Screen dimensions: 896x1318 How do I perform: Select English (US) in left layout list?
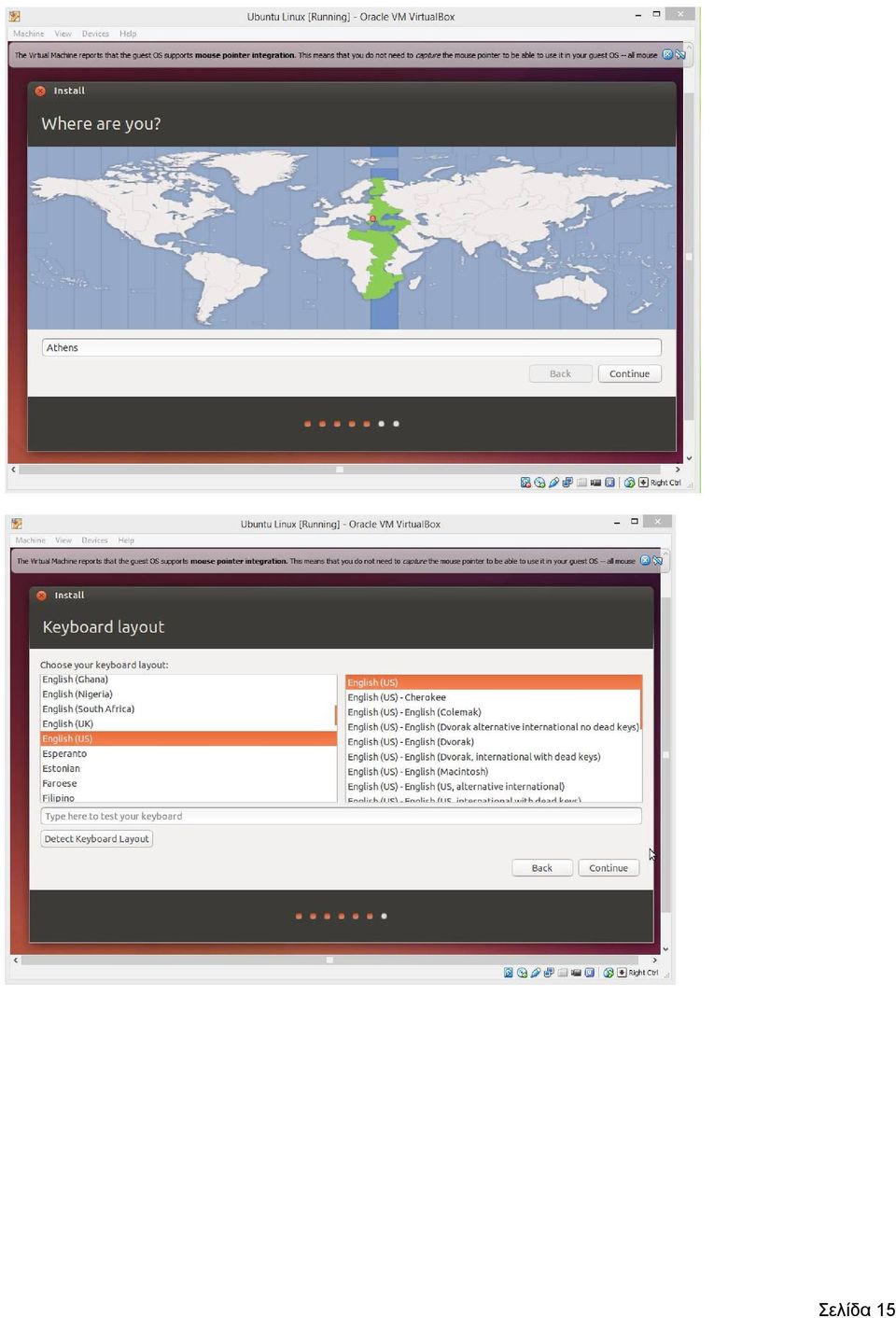189,738
